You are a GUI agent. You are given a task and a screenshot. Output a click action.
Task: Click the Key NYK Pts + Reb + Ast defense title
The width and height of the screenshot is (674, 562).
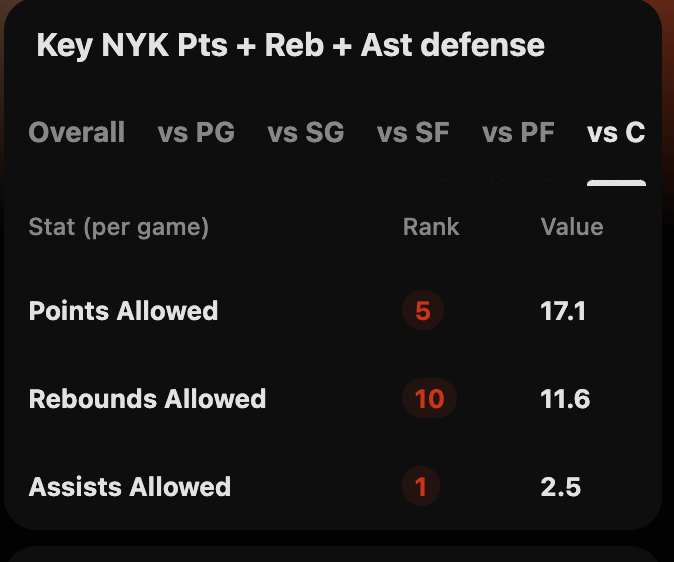(290, 45)
